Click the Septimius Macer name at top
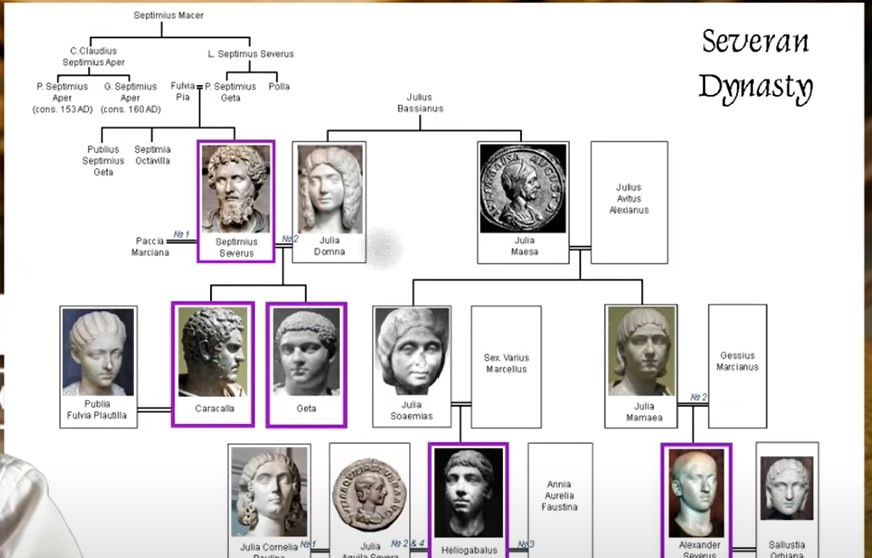872x558 pixels. coord(165,15)
